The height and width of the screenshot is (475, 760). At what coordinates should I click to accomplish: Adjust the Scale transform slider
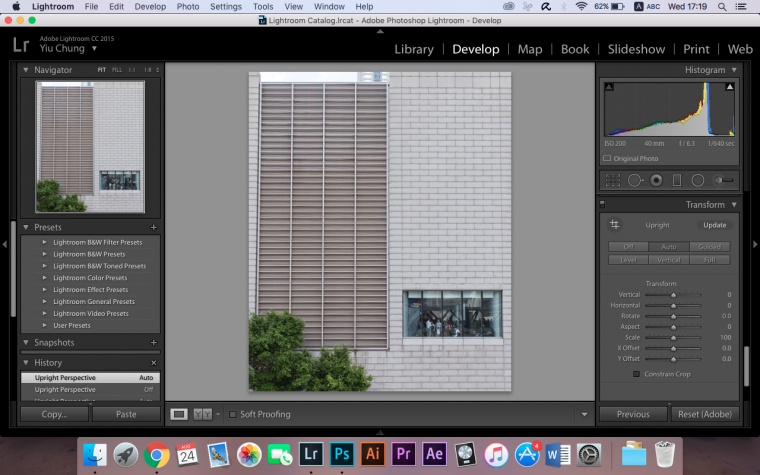[673, 337]
